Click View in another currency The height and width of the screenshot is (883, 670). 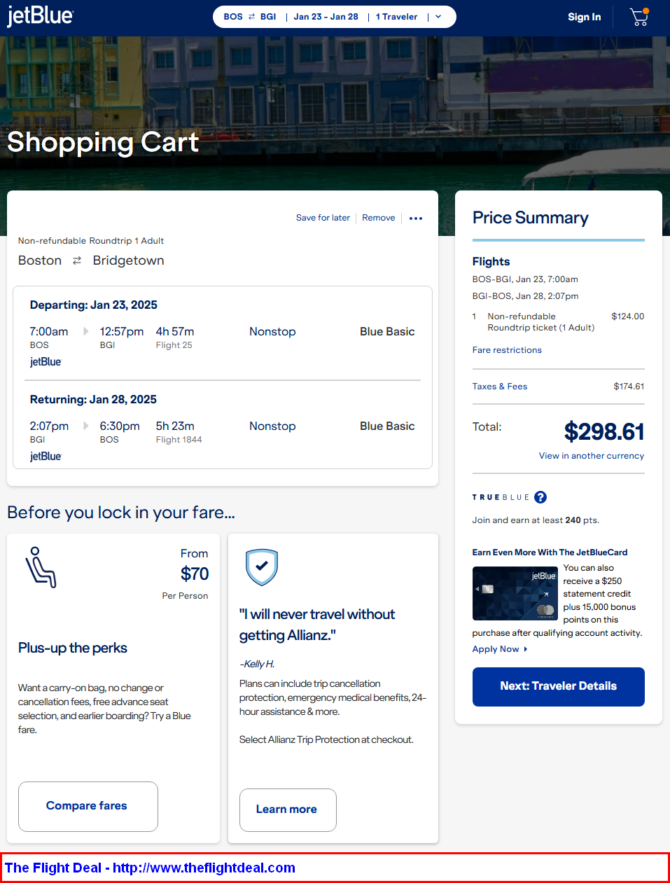pos(591,456)
